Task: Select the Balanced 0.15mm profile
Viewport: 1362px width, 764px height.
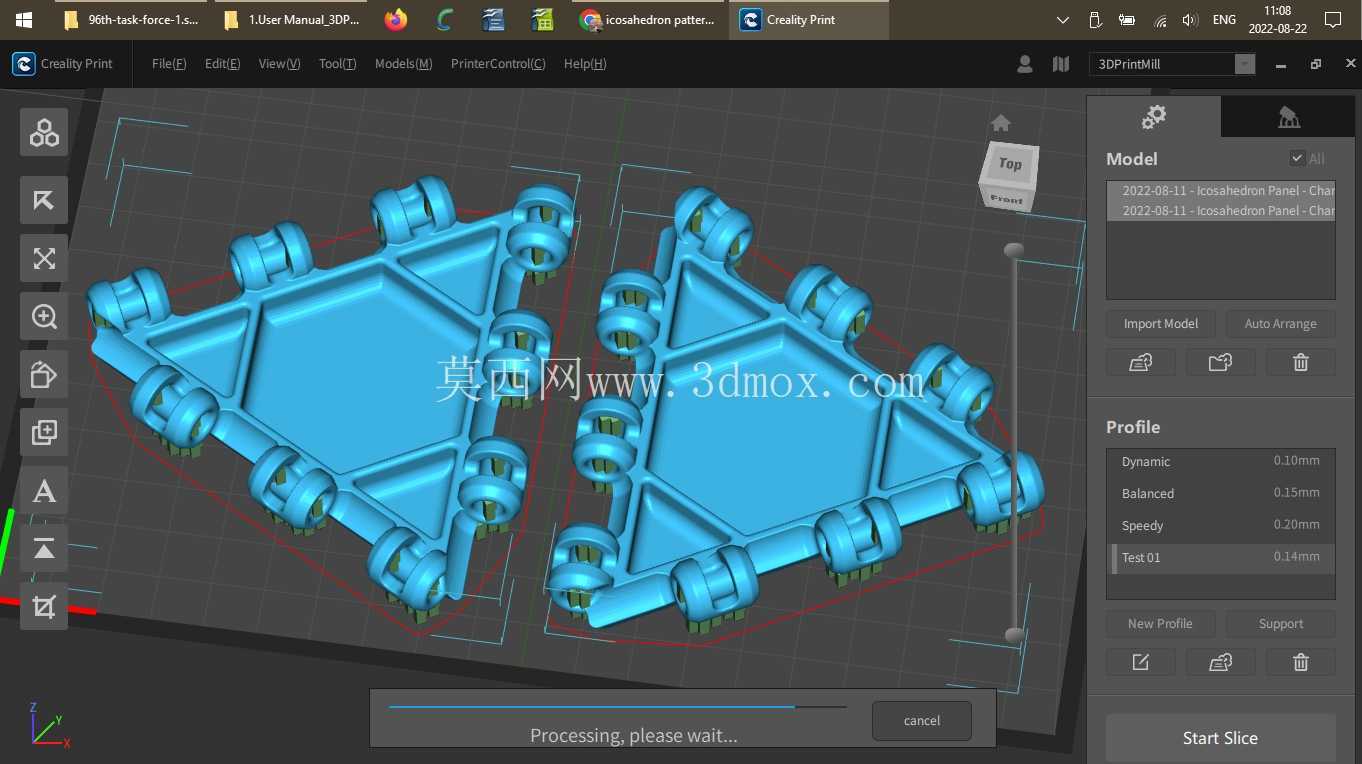Action: point(1220,493)
